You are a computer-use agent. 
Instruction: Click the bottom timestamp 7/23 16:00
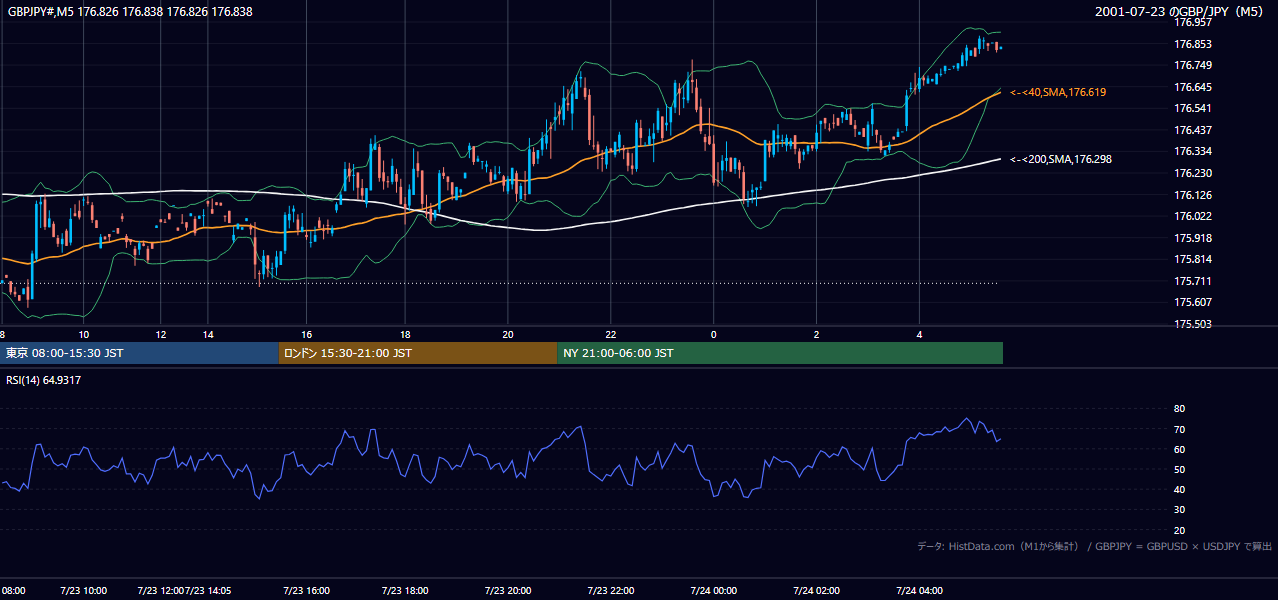coord(306,591)
